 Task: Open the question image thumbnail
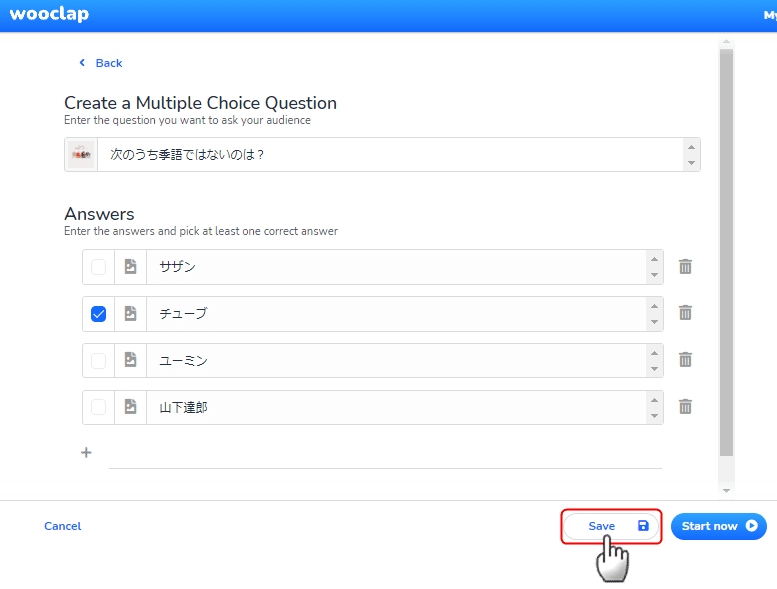pyautogui.click(x=81, y=155)
